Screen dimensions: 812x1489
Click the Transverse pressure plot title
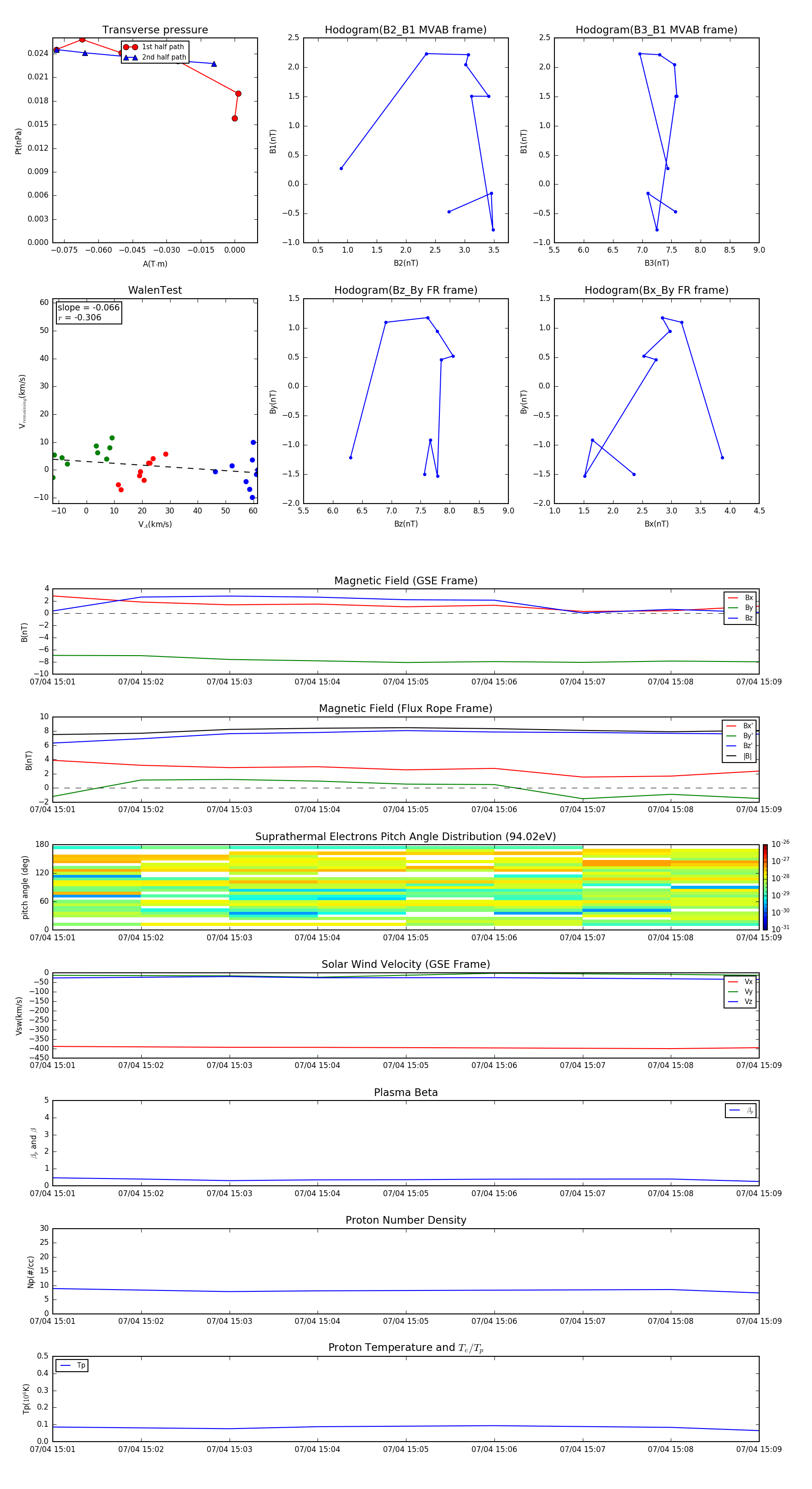coord(155,30)
